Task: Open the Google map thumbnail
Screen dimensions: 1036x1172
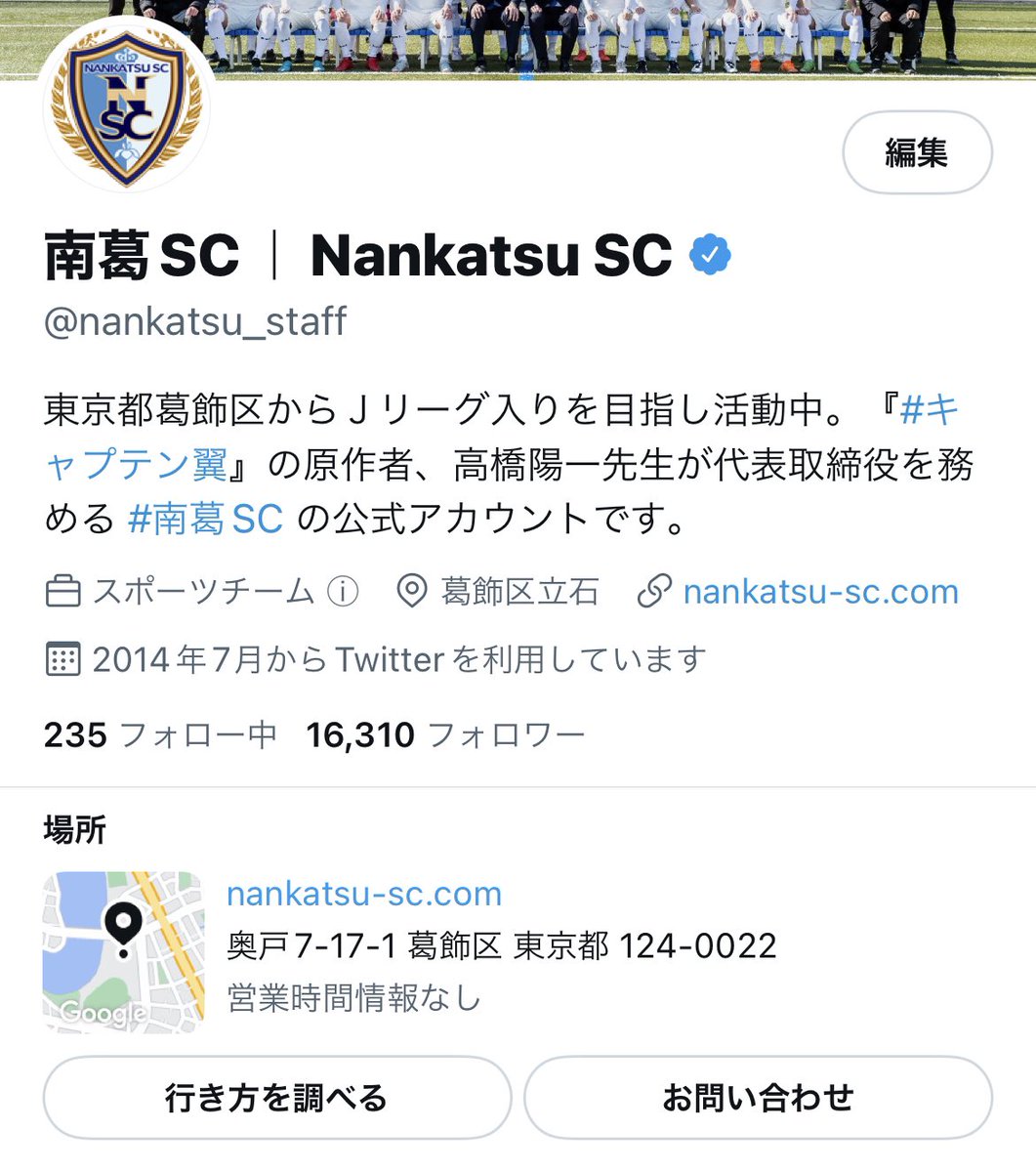Action: 124,952
